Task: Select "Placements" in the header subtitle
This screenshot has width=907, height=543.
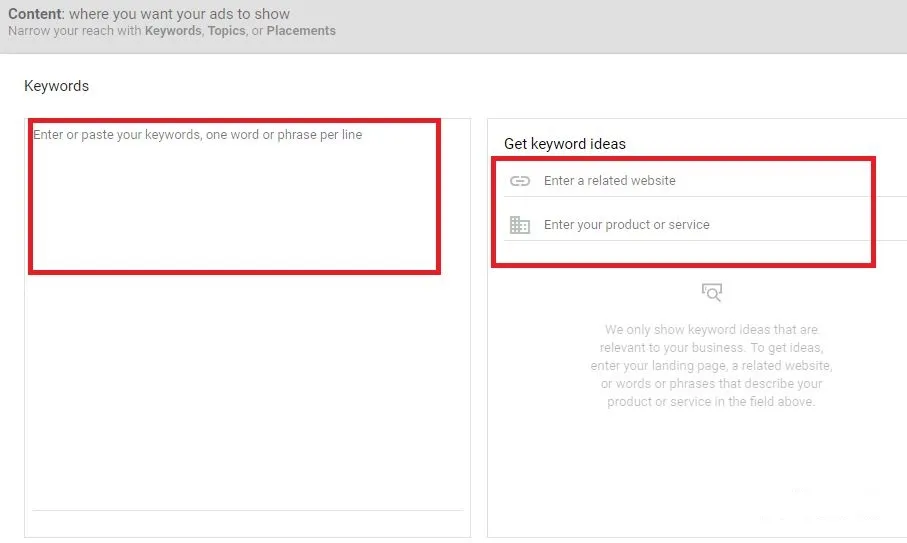Action: click(x=301, y=31)
